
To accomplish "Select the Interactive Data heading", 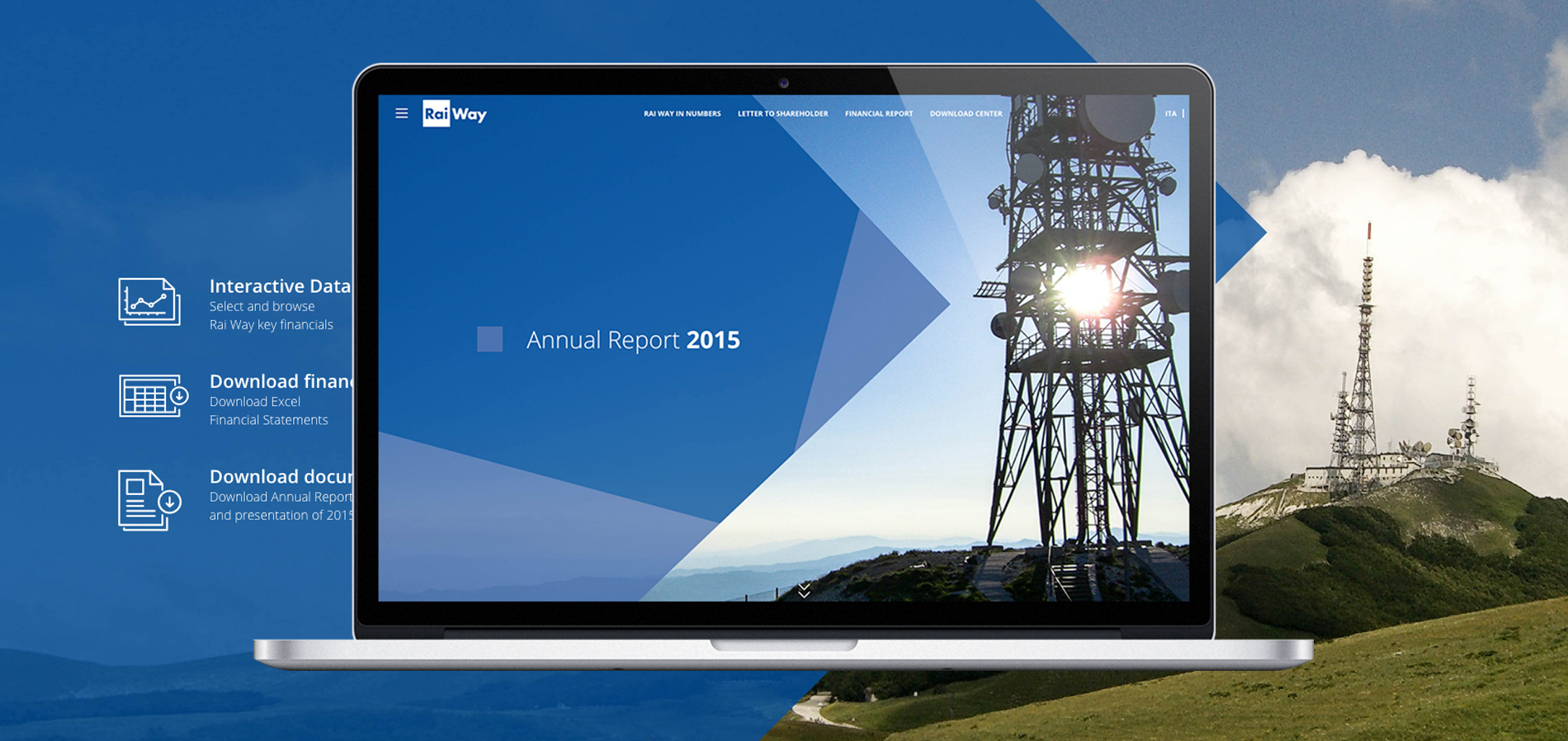I will (x=280, y=286).
